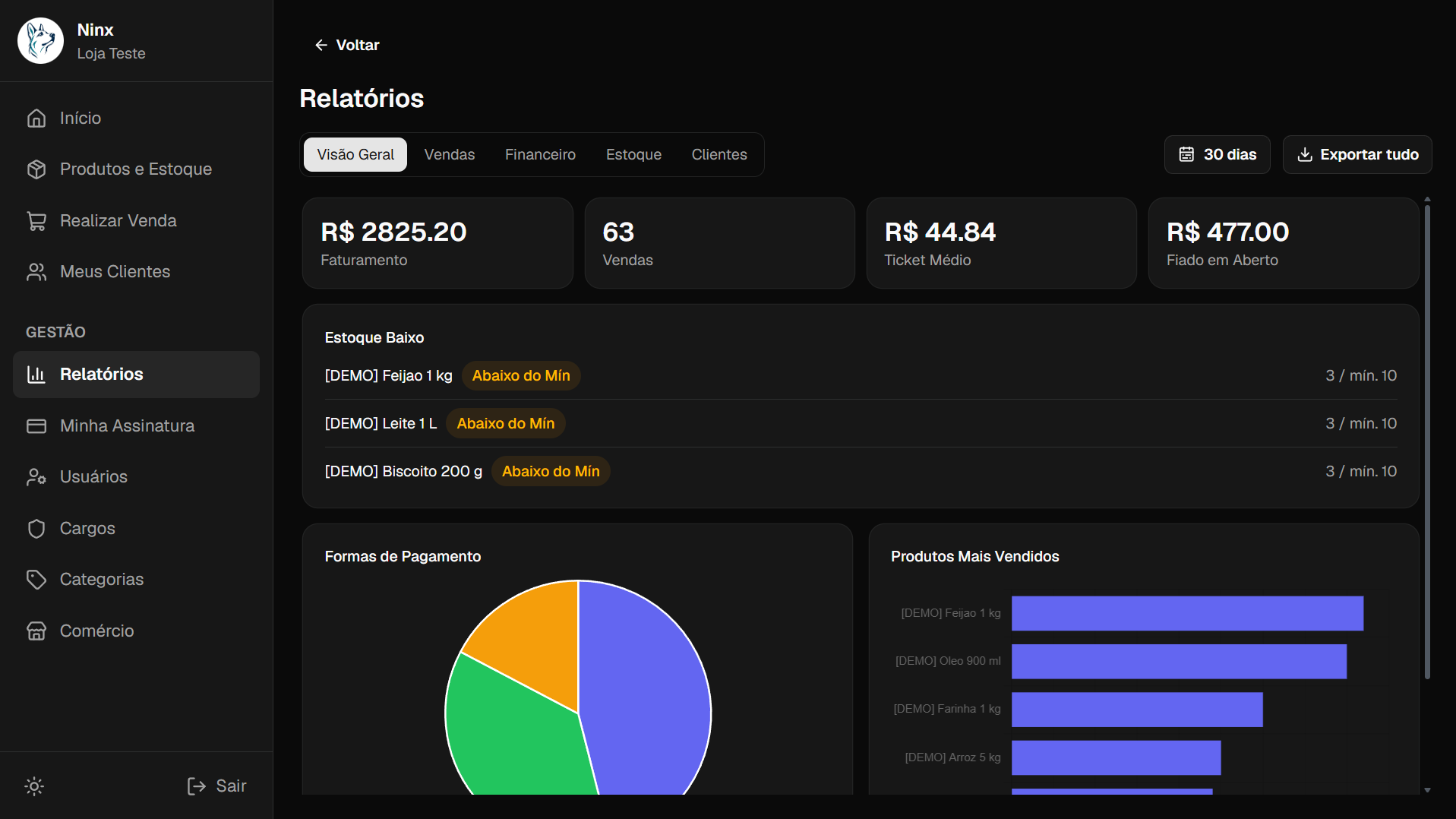Click the back arrow beside Voltar
The height and width of the screenshot is (819, 1456).
point(321,46)
